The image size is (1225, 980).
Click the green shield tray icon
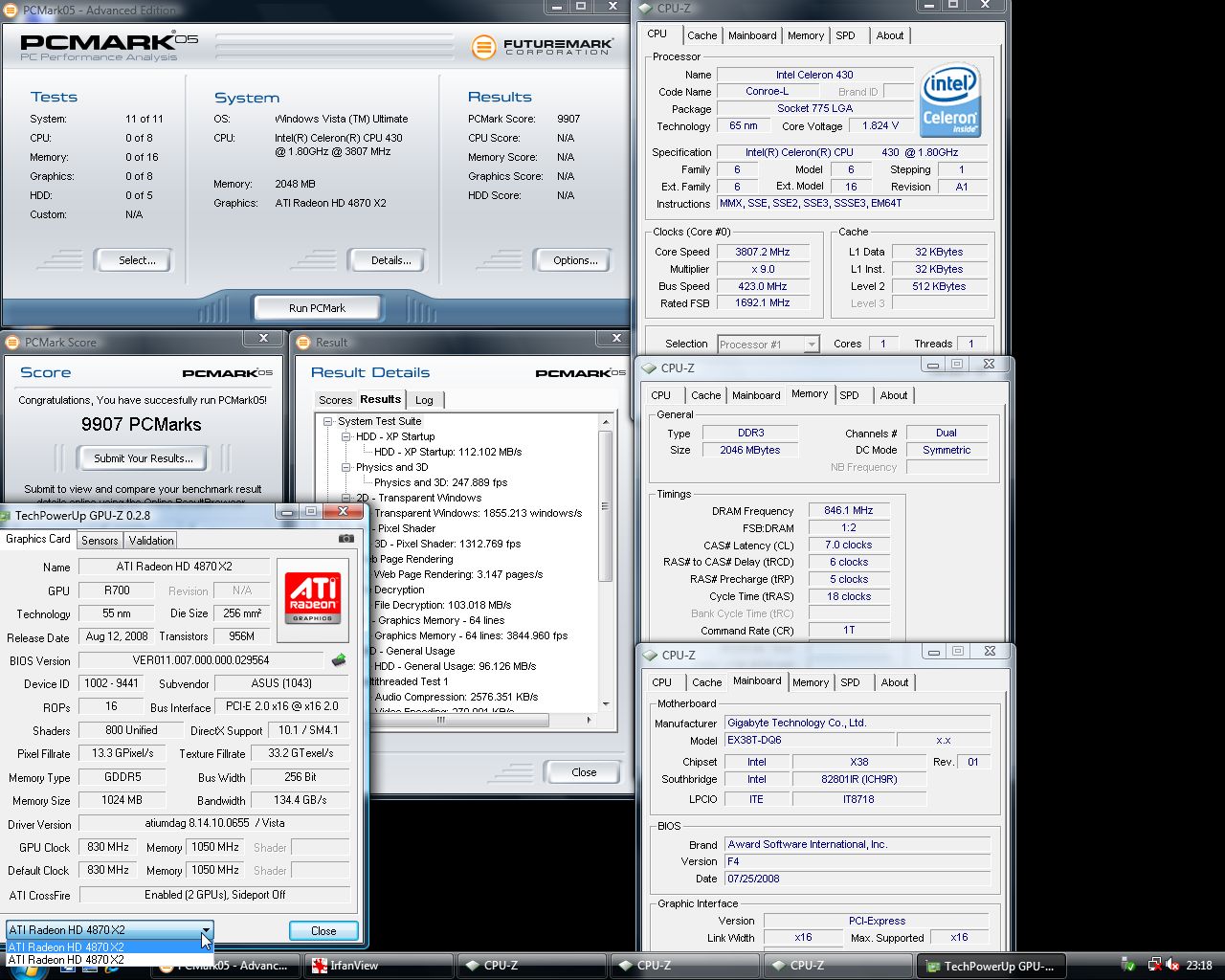click(1129, 965)
